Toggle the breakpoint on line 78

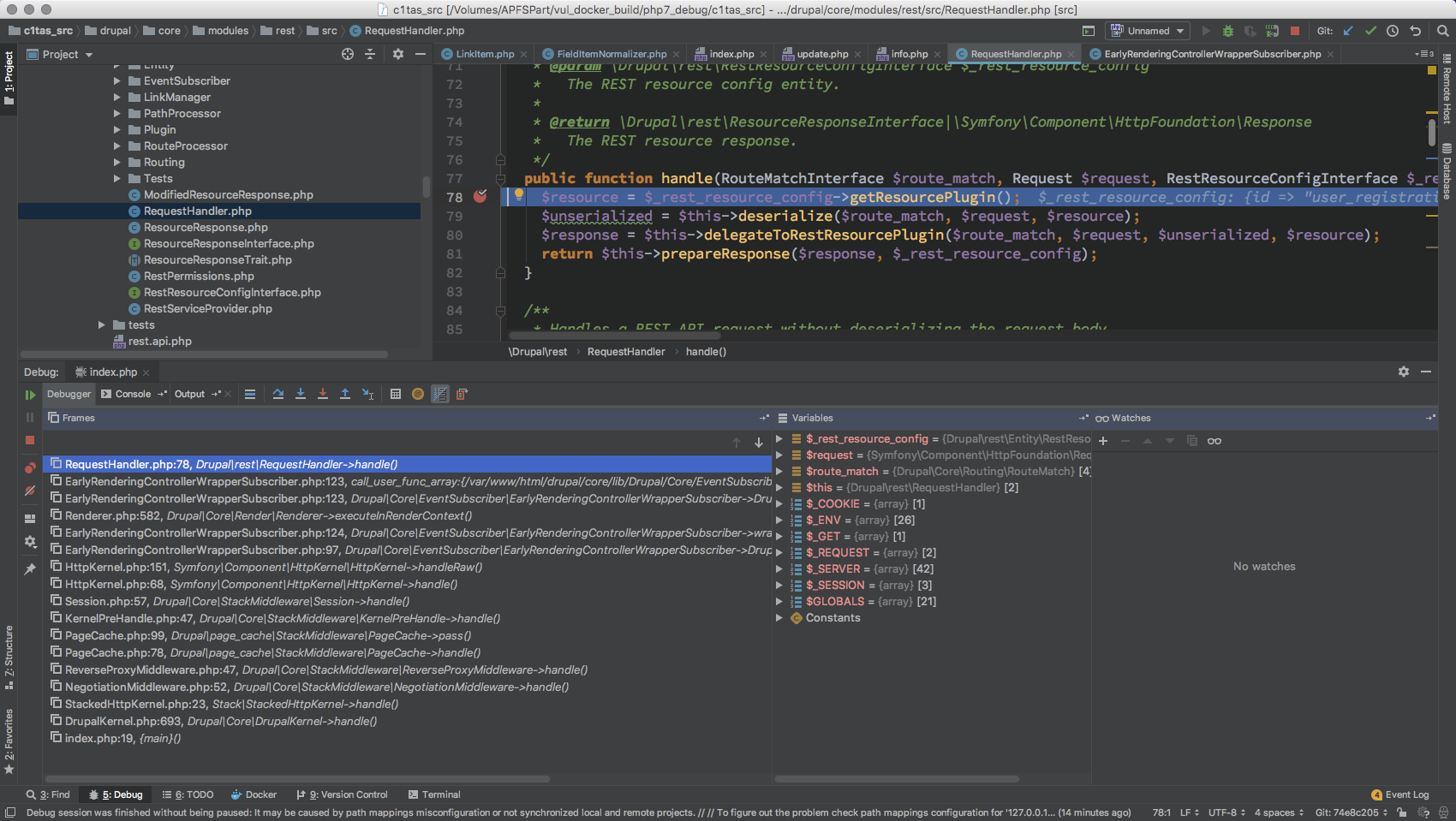480,197
